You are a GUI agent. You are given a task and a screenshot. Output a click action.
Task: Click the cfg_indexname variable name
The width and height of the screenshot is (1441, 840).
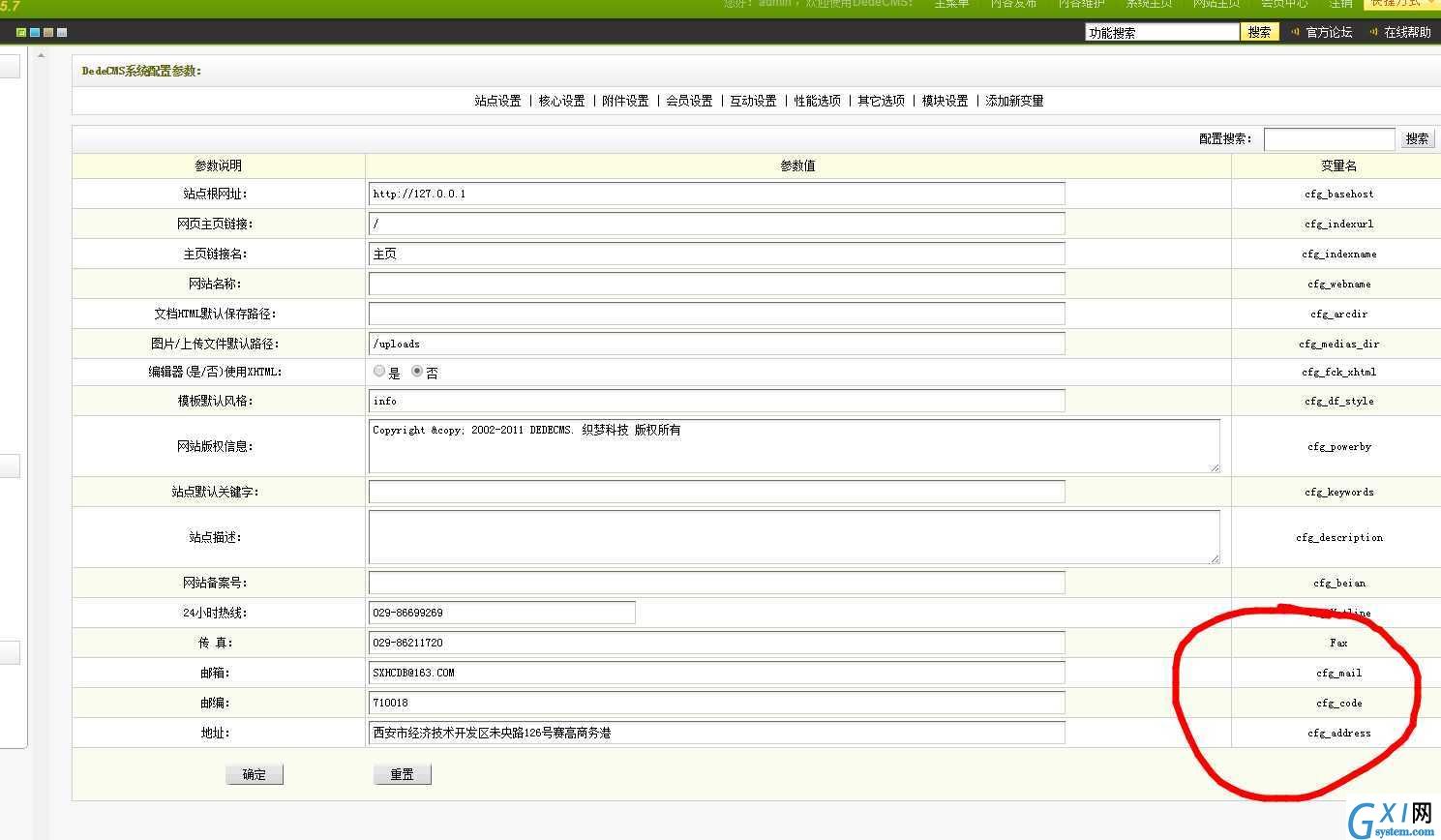click(x=1338, y=254)
